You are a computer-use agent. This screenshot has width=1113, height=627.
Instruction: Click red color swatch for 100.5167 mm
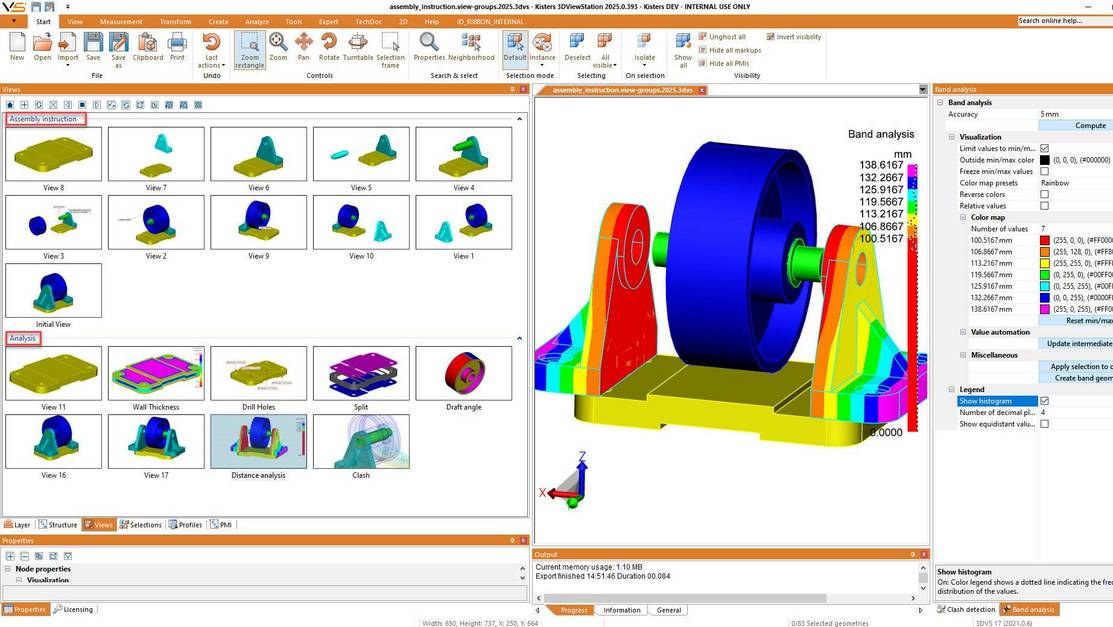[x=1044, y=240]
